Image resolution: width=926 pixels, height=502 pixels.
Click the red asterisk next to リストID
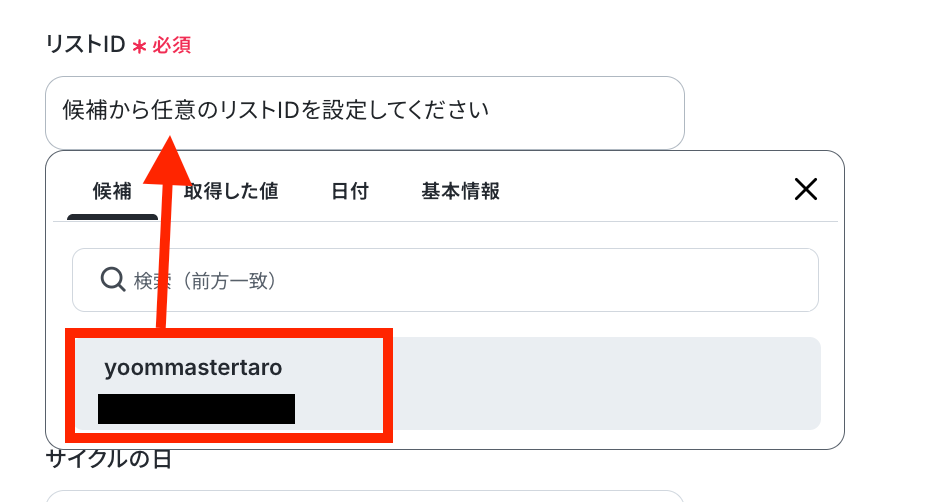coord(139,46)
